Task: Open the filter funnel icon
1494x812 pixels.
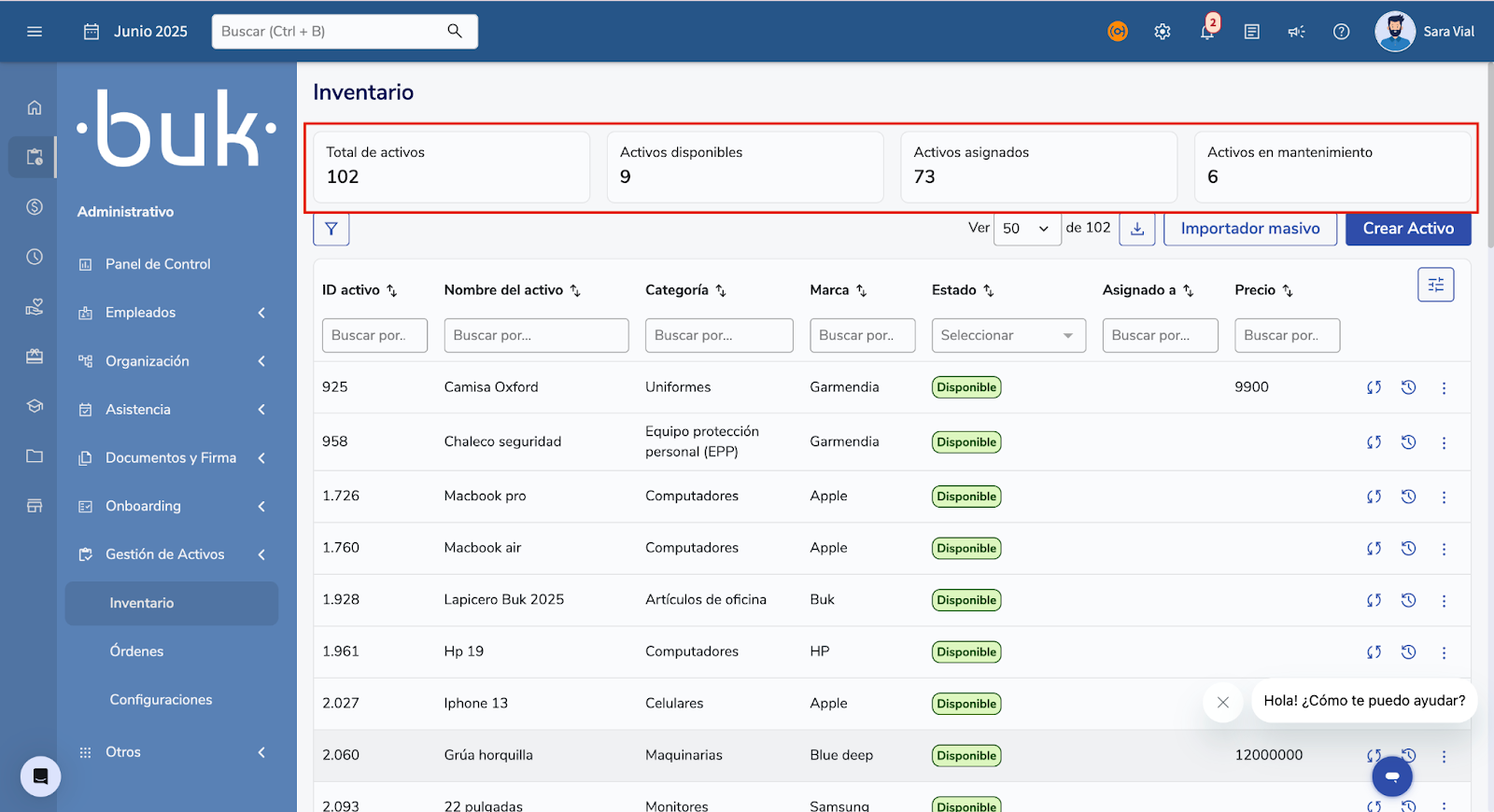Action: pos(331,229)
